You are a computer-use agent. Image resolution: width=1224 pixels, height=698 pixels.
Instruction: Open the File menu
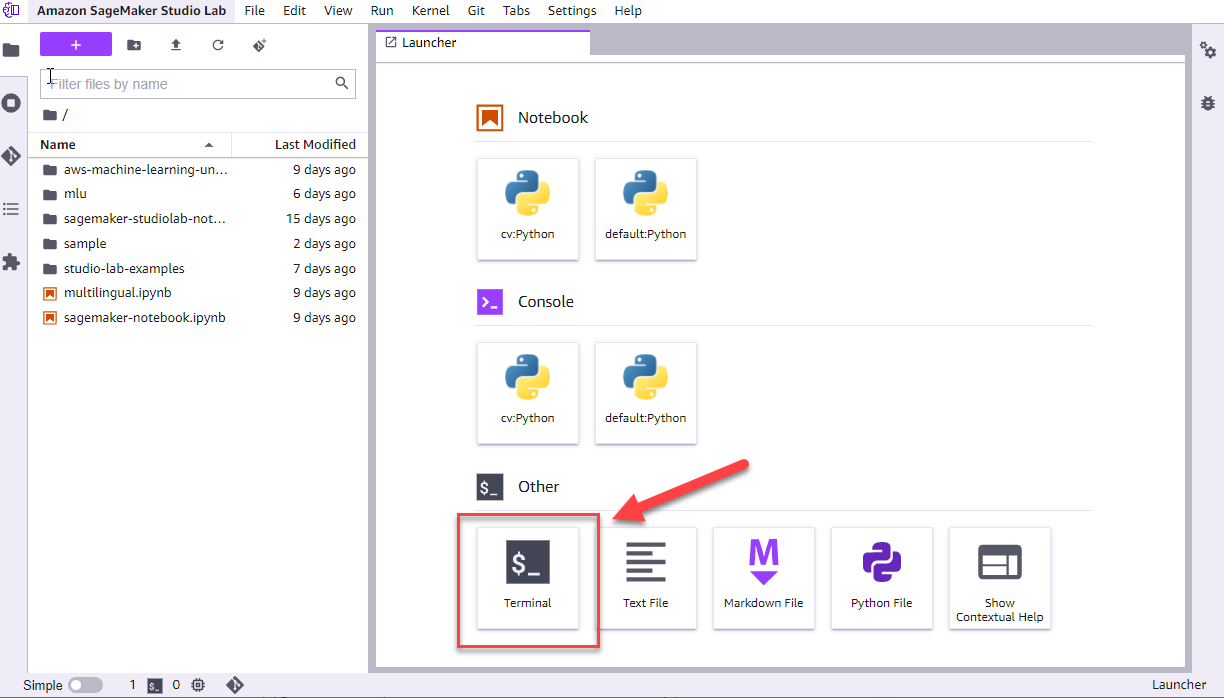point(255,10)
